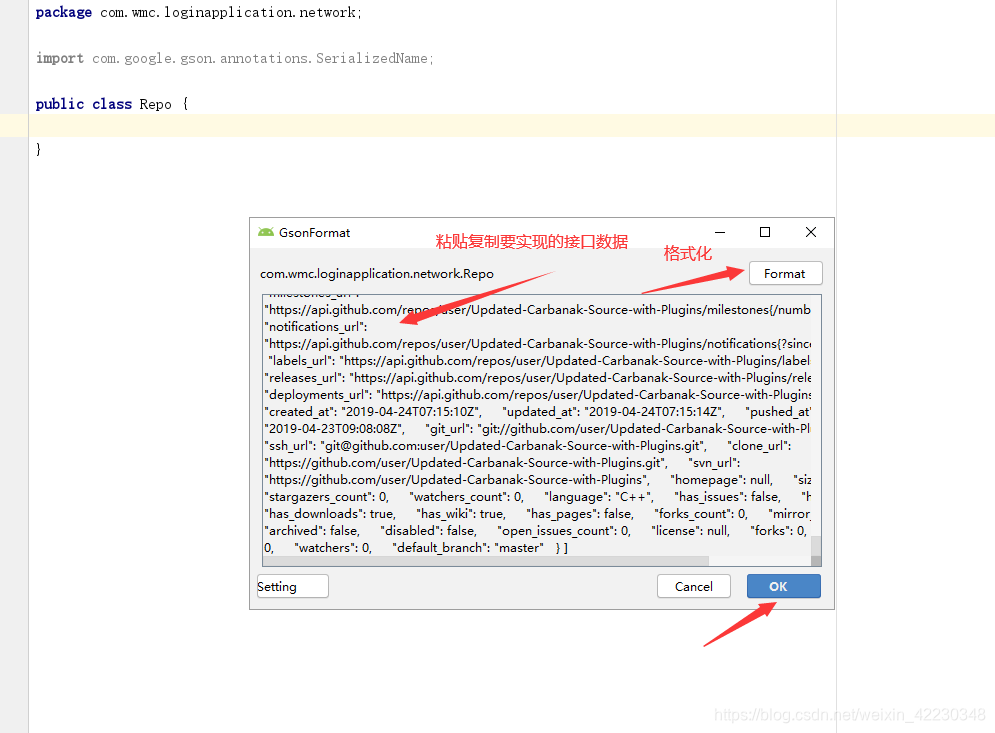995x733 pixels.
Task: Open the Setting button in GsonFormat
Action: coord(293,586)
